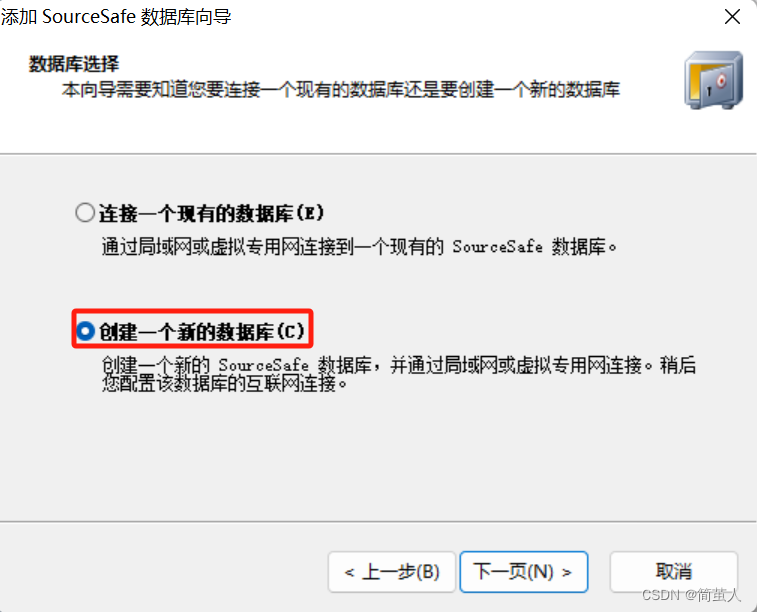757x612 pixels.
Task: Click the CSDN @简茧人 watermark
Action: click(x=691, y=595)
